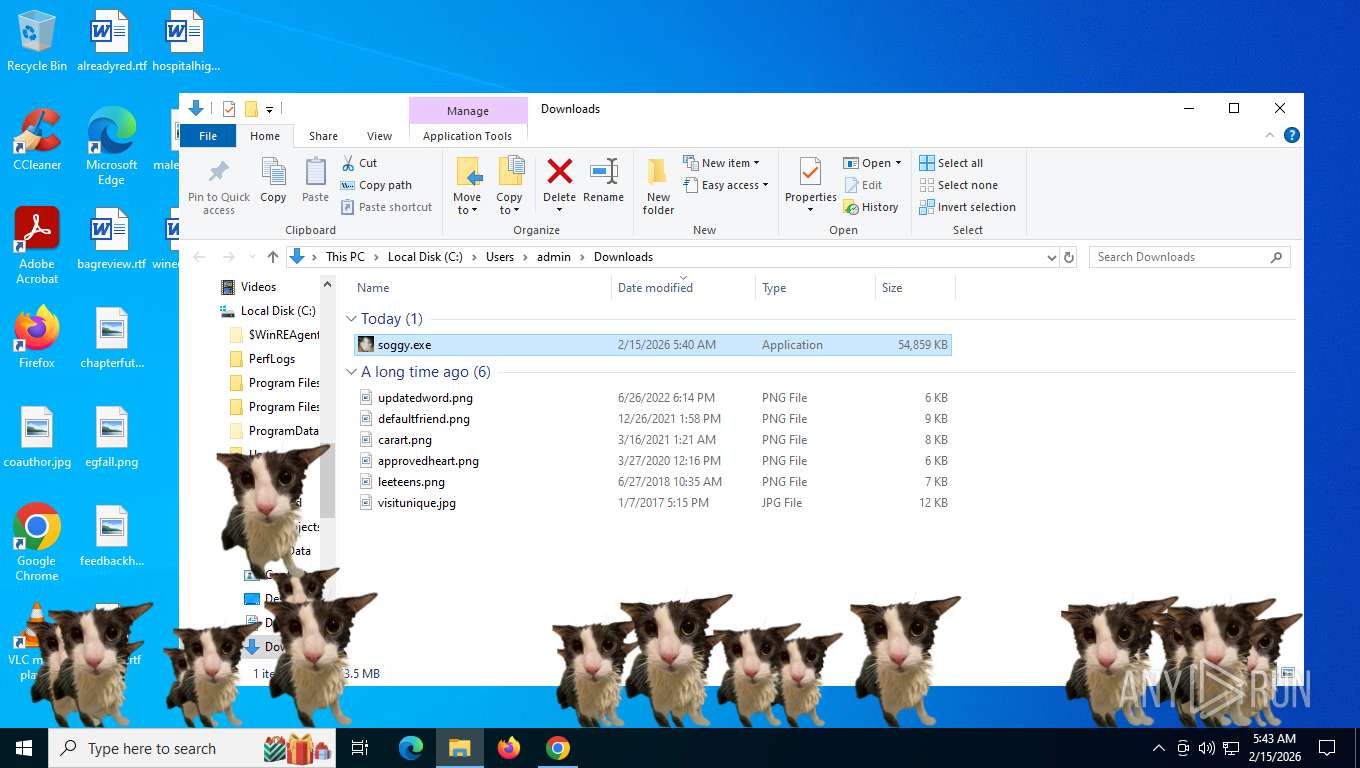Select updatedword.png file

653,398
